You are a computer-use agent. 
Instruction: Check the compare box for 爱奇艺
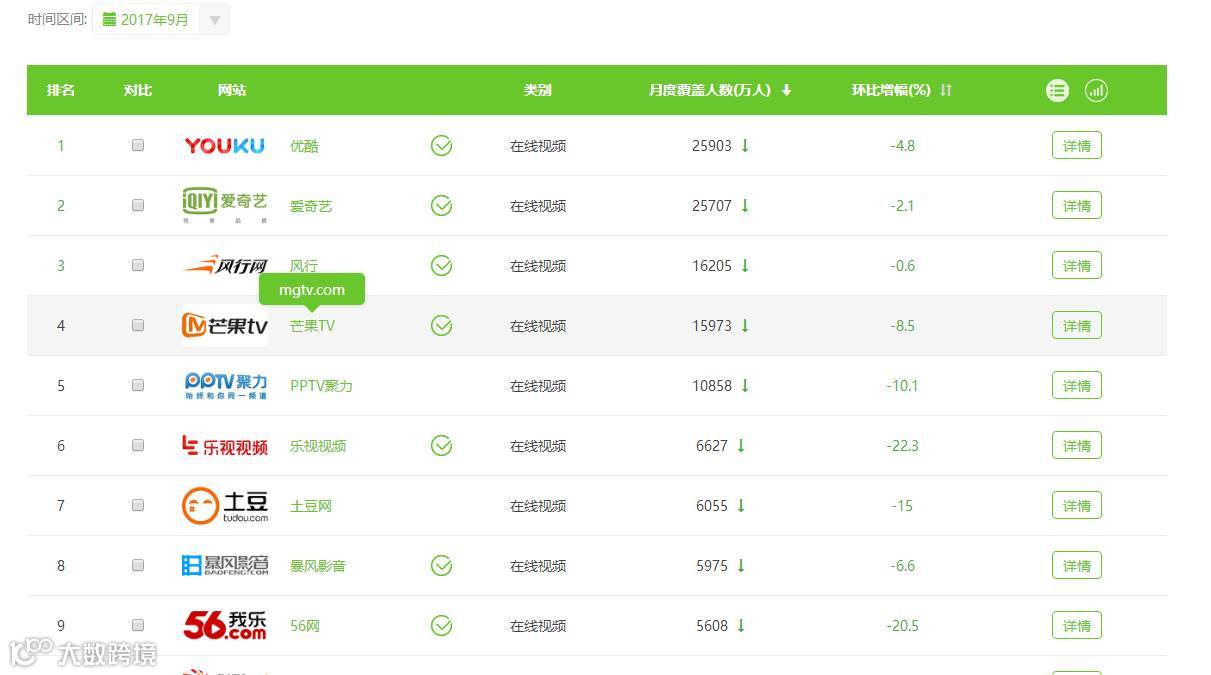138,205
